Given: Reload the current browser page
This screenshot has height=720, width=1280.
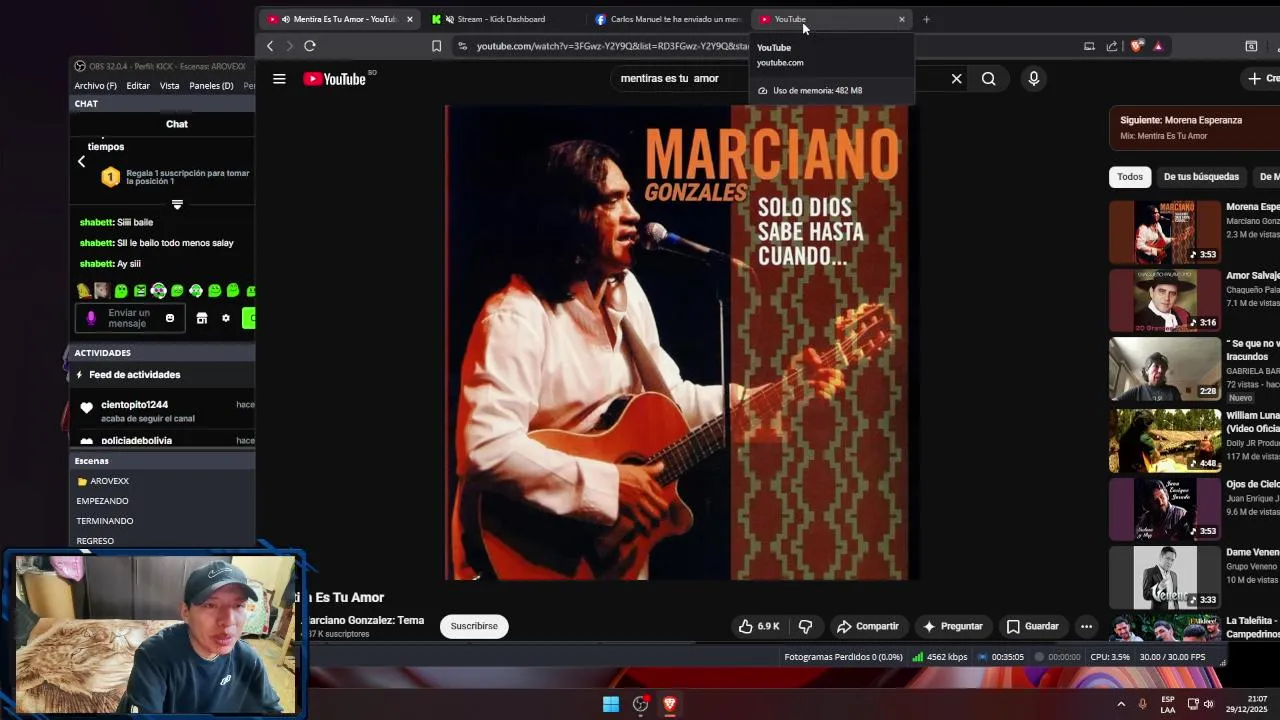Looking at the screenshot, I should pos(310,46).
